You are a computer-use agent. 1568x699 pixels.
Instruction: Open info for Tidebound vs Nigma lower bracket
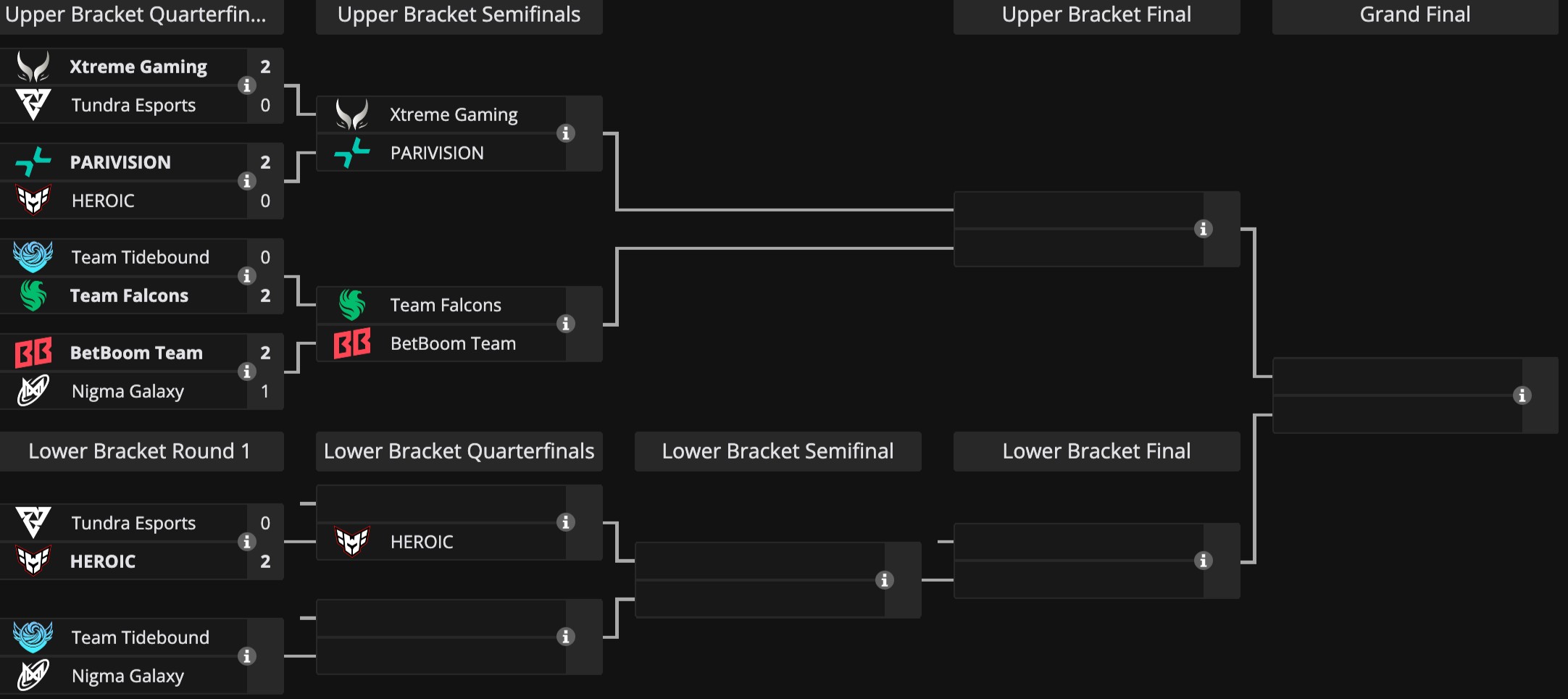tap(247, 656)
